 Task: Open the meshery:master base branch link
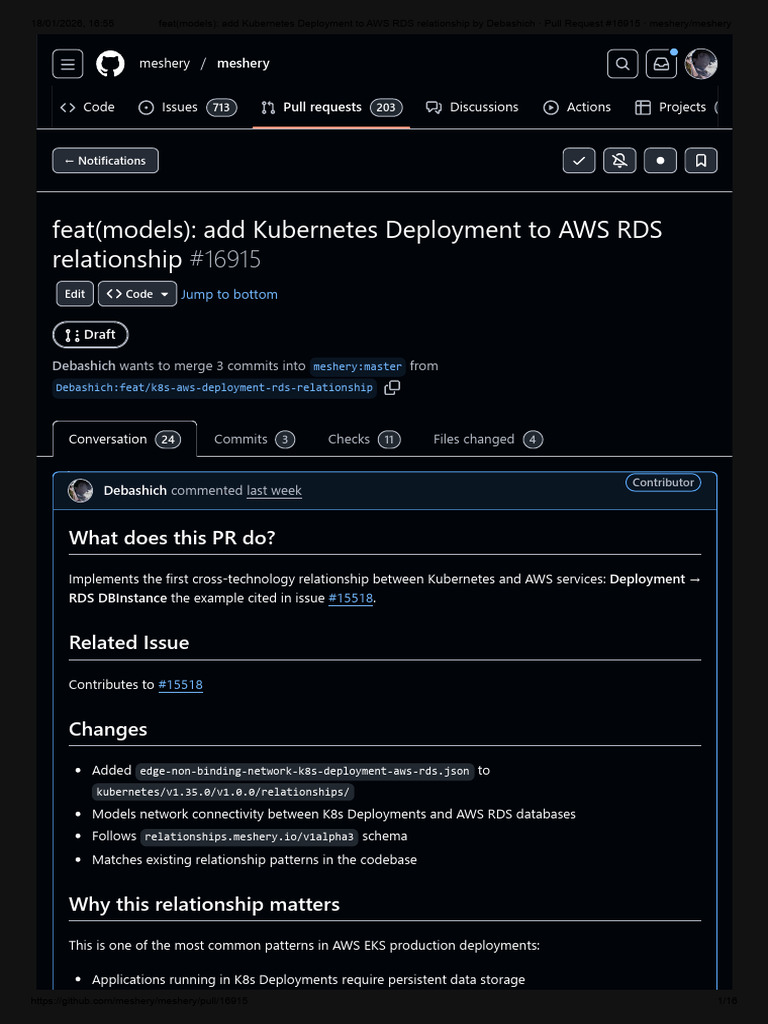[357, 366]
